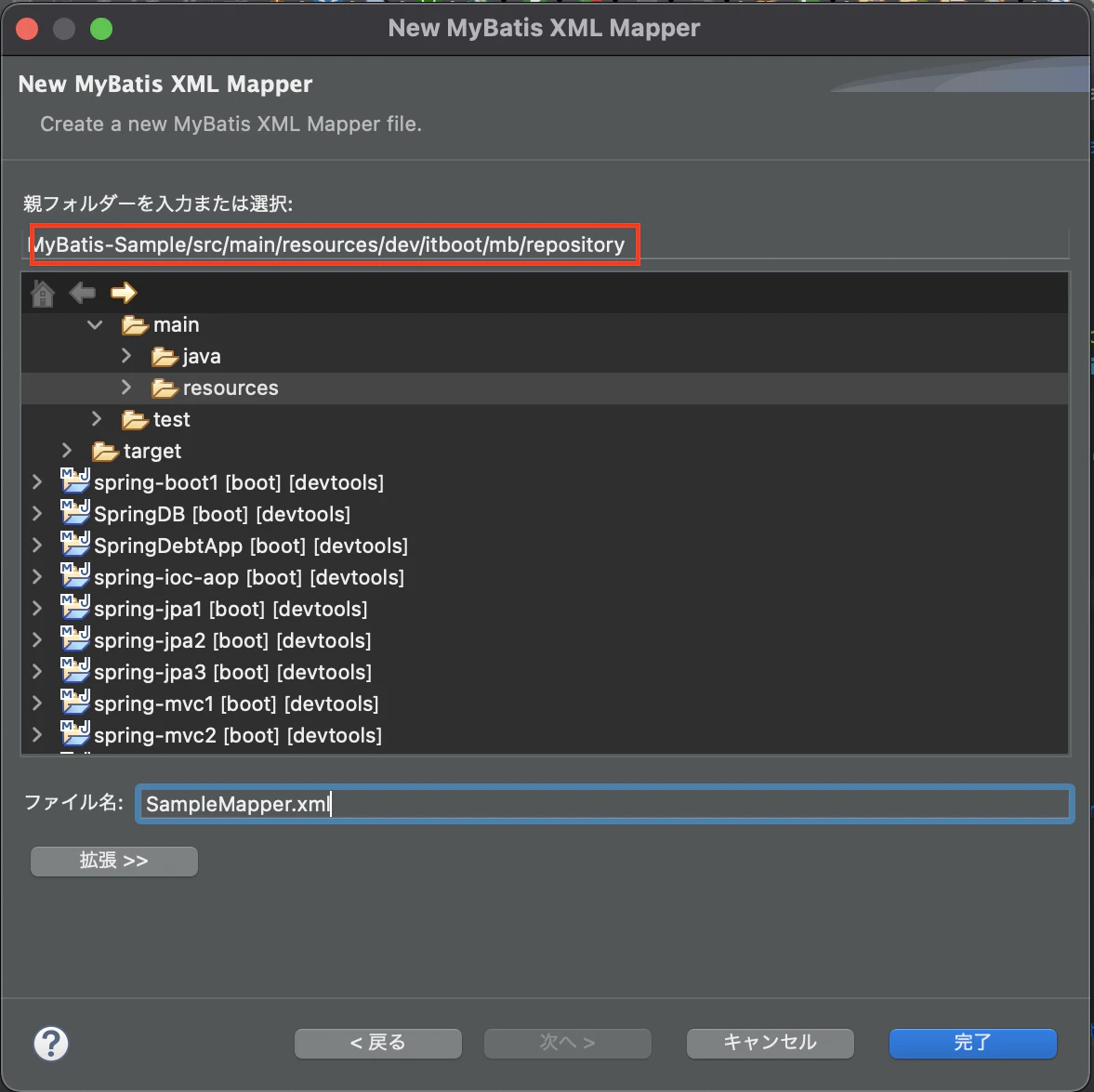Select SpringDebtApp [boot] [devtools] label
Screen dimensions: 1094x1092
coord(250,546)
